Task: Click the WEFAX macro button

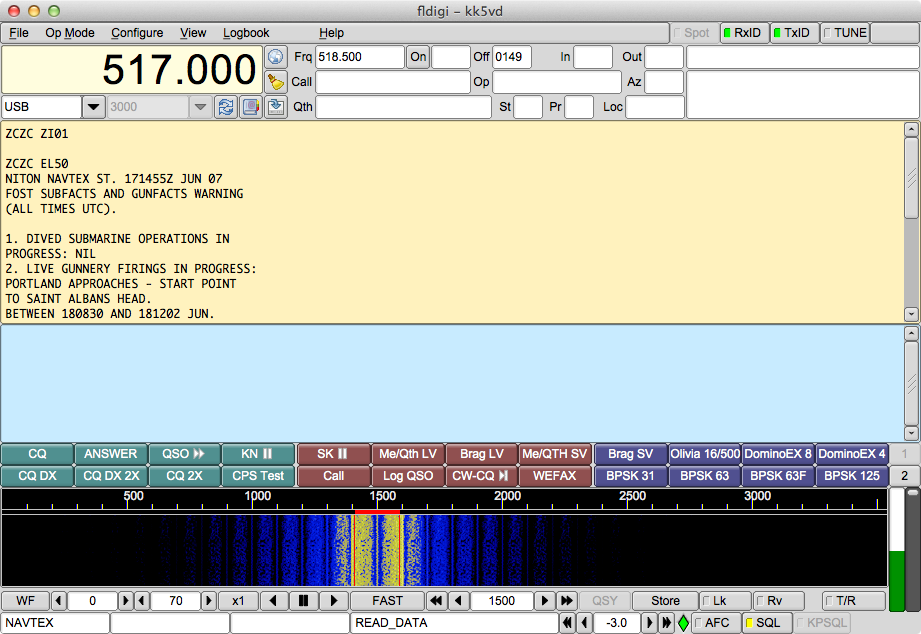Action: click(x=554, y=476)
